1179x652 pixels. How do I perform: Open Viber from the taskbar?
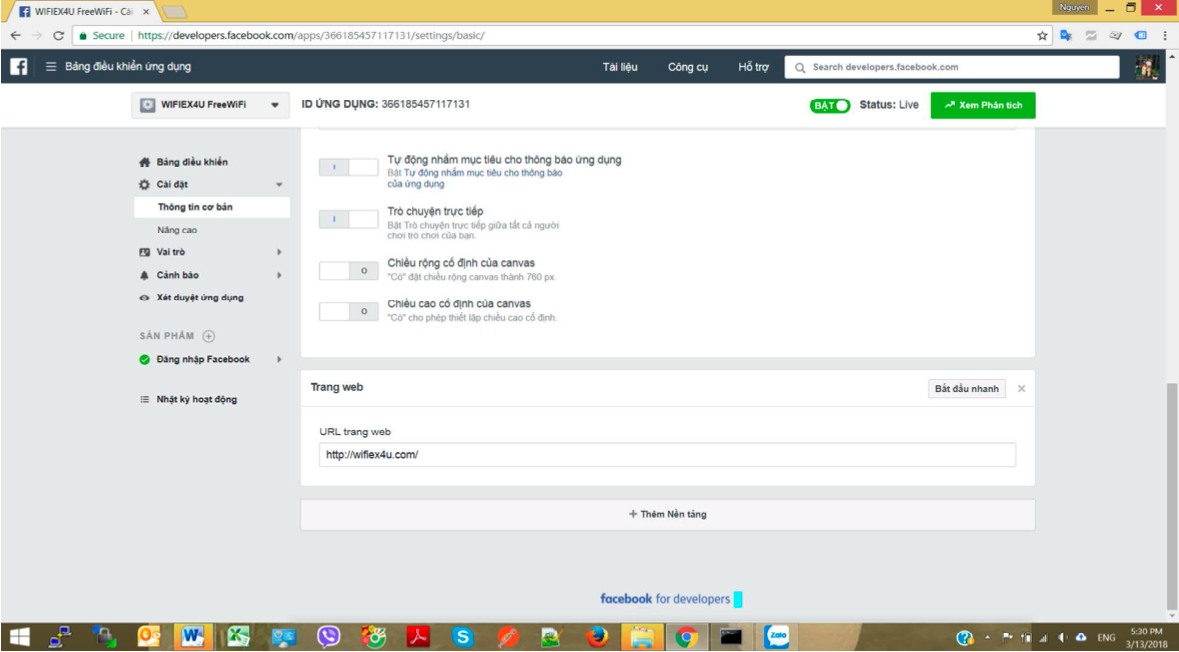click(x=329, y=638)
